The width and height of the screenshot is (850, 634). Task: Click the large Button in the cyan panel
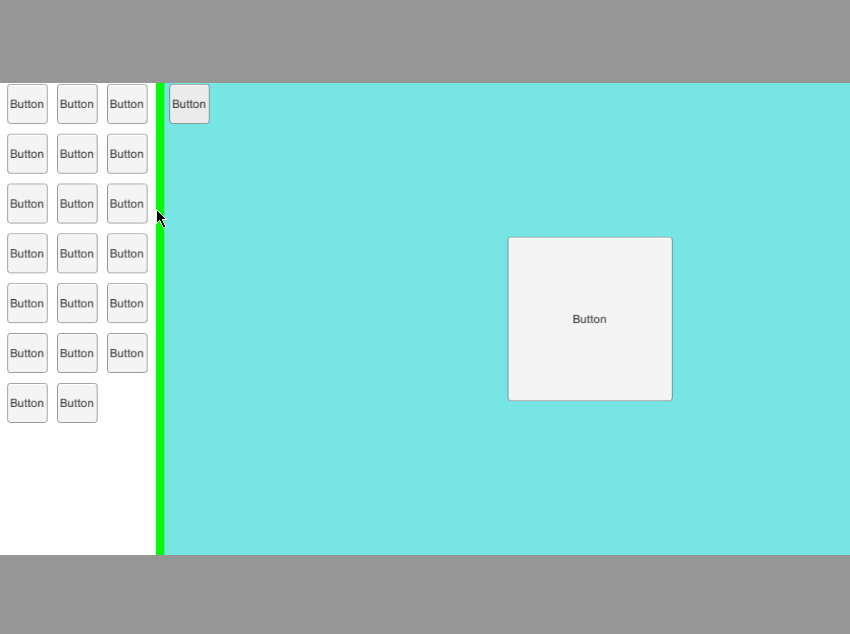tap(590, 319)
